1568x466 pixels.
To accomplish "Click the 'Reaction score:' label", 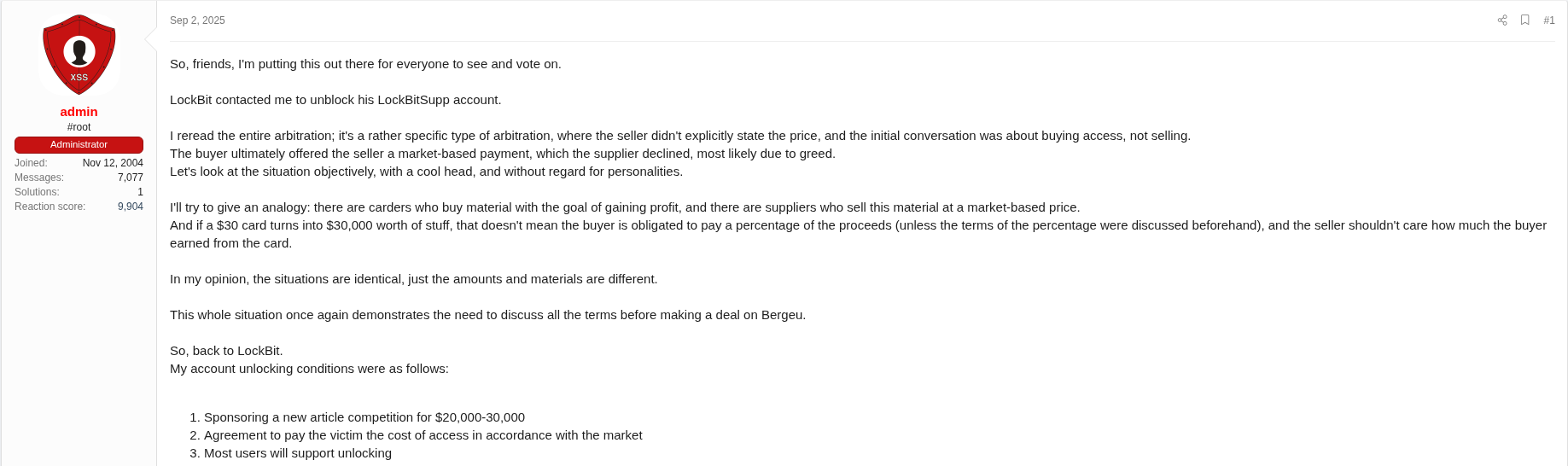I will [50, 207].
